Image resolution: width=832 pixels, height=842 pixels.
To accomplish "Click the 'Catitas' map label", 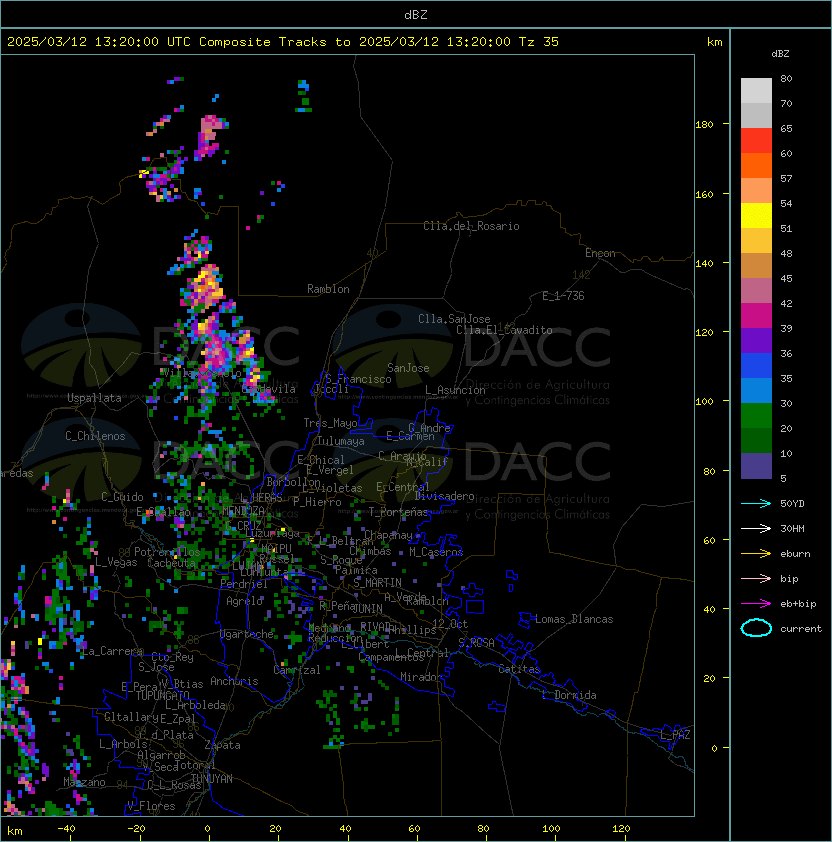I will (x=519, y=669).
